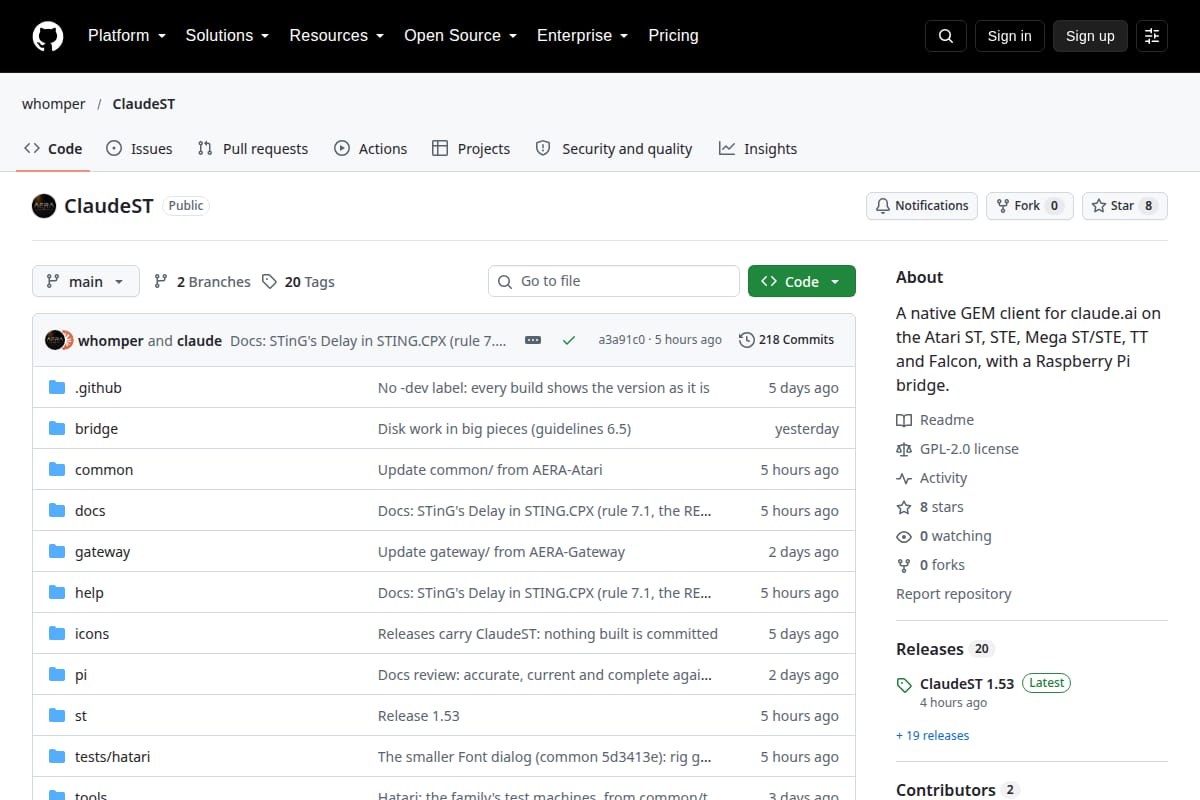This screenshot has width=1200, height=800.
Task: Click the Sign up button
Action: (1090, 36)
